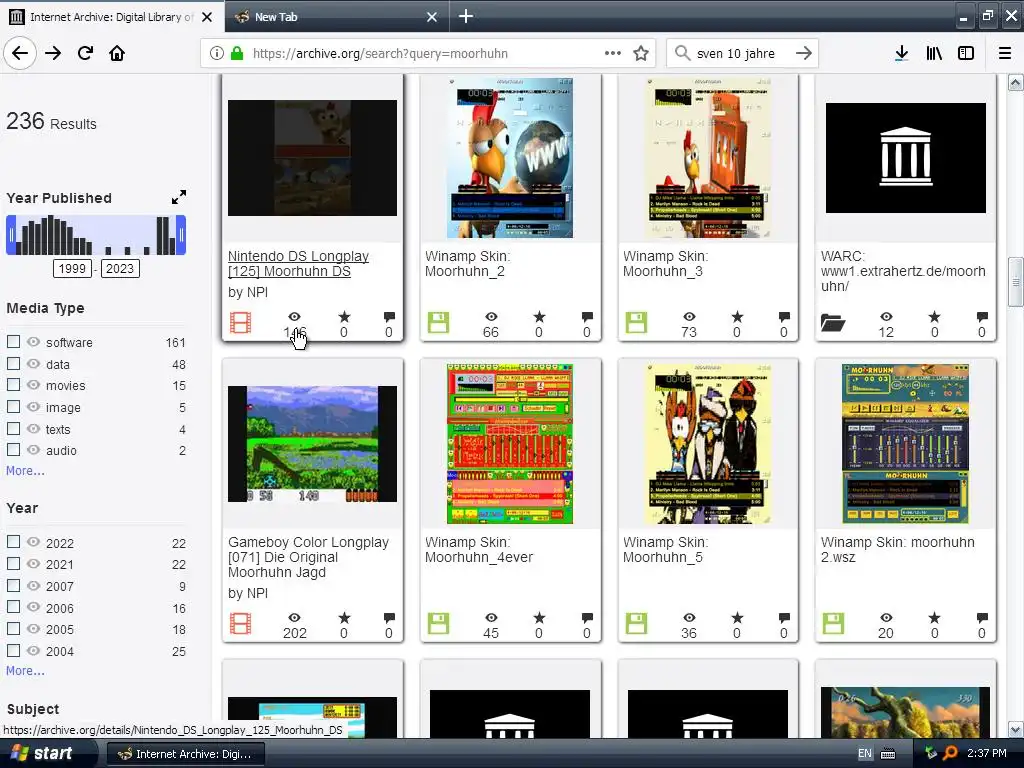1024x768 pixels.
Task: Close the New Tab tab
Action: click(432, 17)
